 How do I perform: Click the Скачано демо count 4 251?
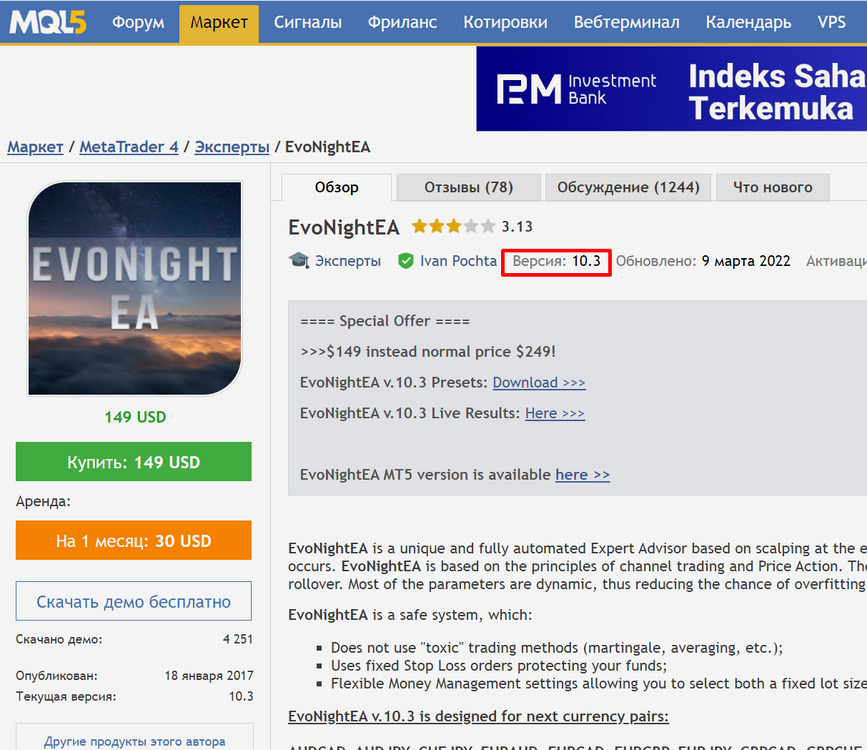click(238, 639)
